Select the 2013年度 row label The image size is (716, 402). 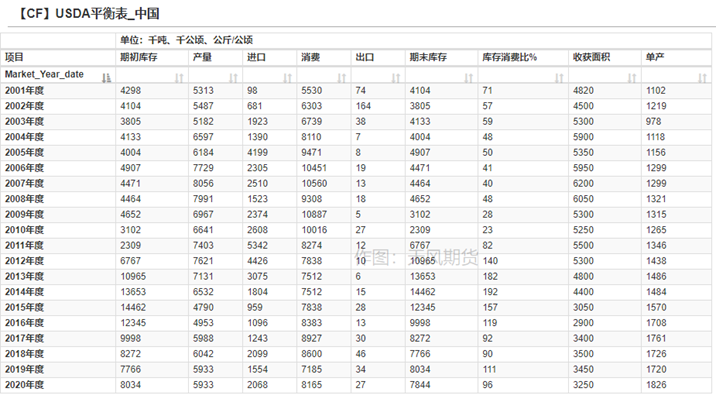pos(24,276)
